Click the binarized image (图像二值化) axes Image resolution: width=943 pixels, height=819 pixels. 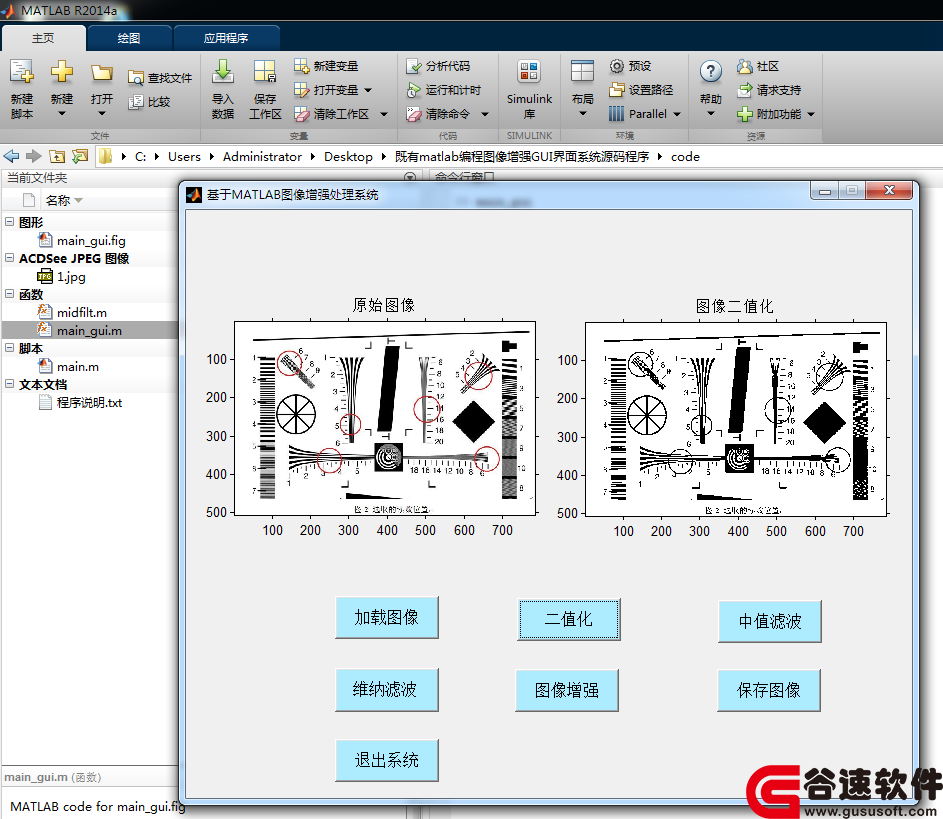click(736, 419)
